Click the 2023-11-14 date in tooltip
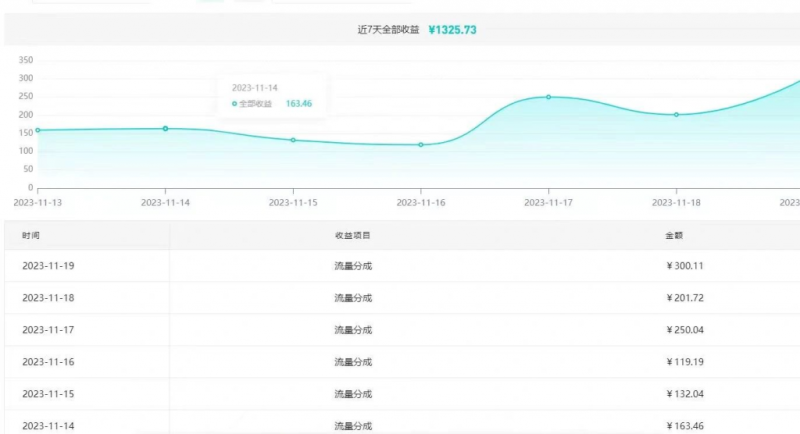Screen dimensions: 800x434 (x=254, y=88)
